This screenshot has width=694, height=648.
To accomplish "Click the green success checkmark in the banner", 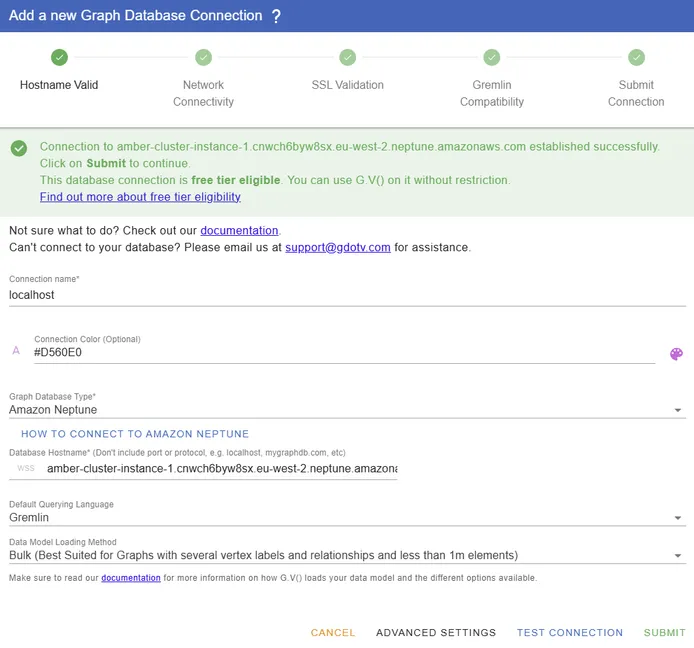I will click(x=19, y=148).
